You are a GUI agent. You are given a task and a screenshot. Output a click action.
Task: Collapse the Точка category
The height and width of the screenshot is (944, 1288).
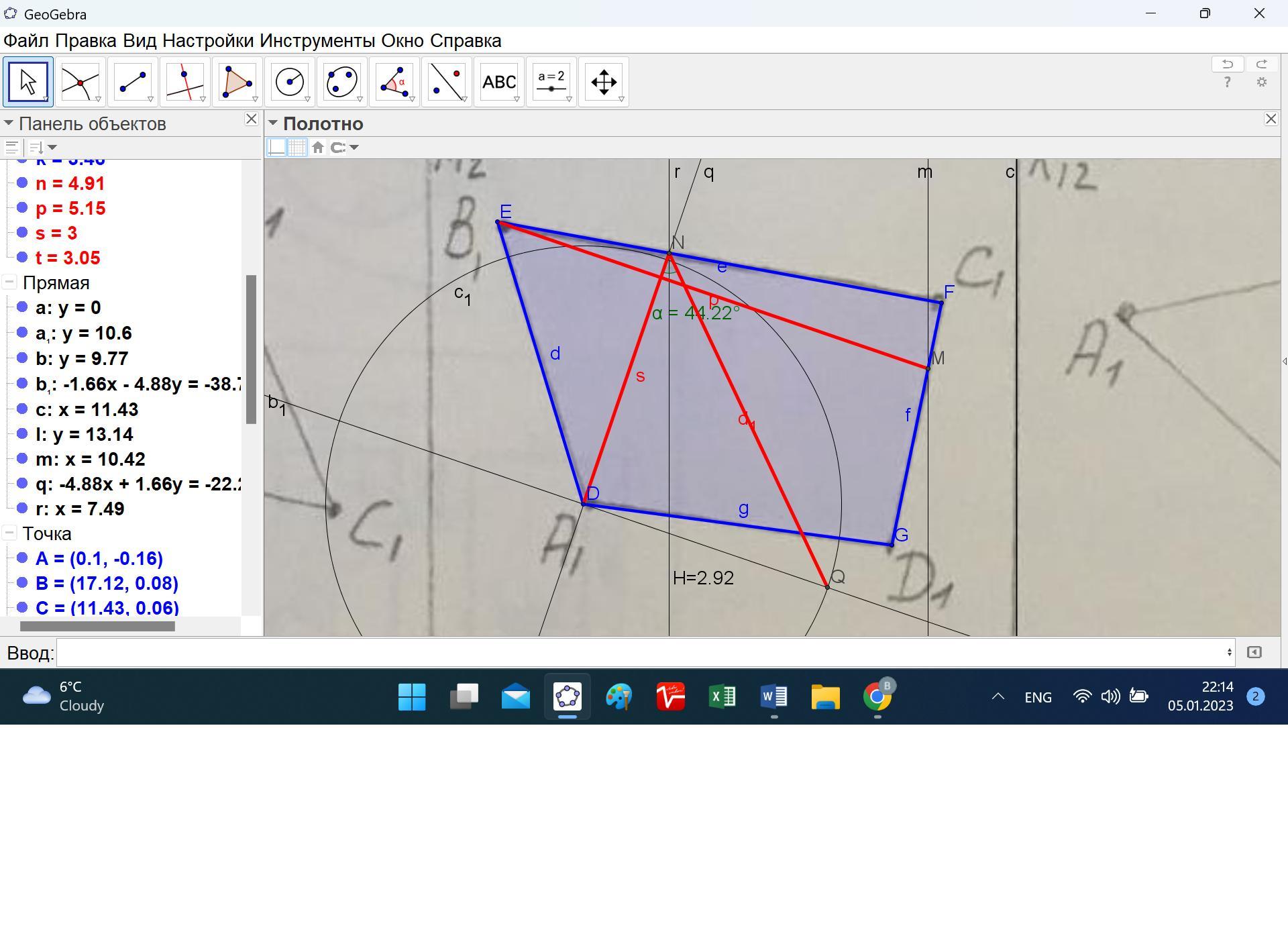coord(9,534)
